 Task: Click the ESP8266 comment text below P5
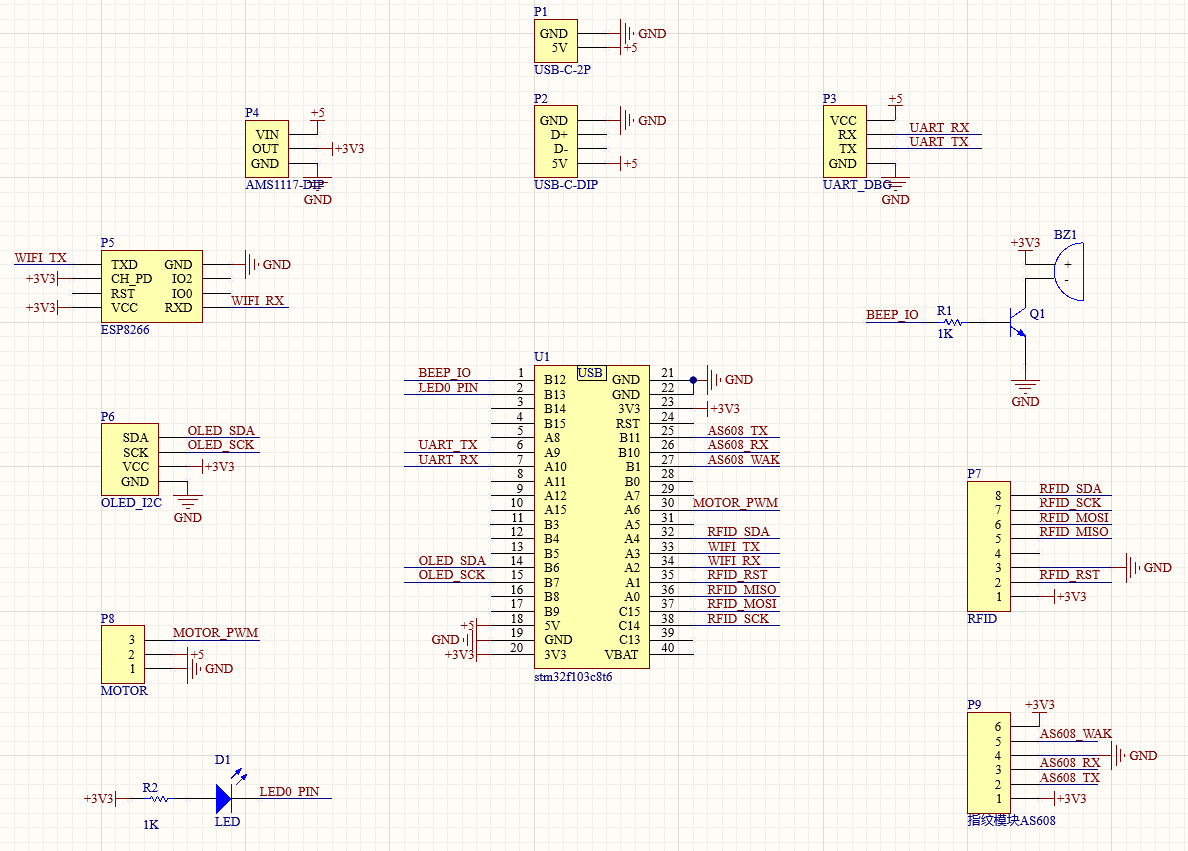coord(125,330)
